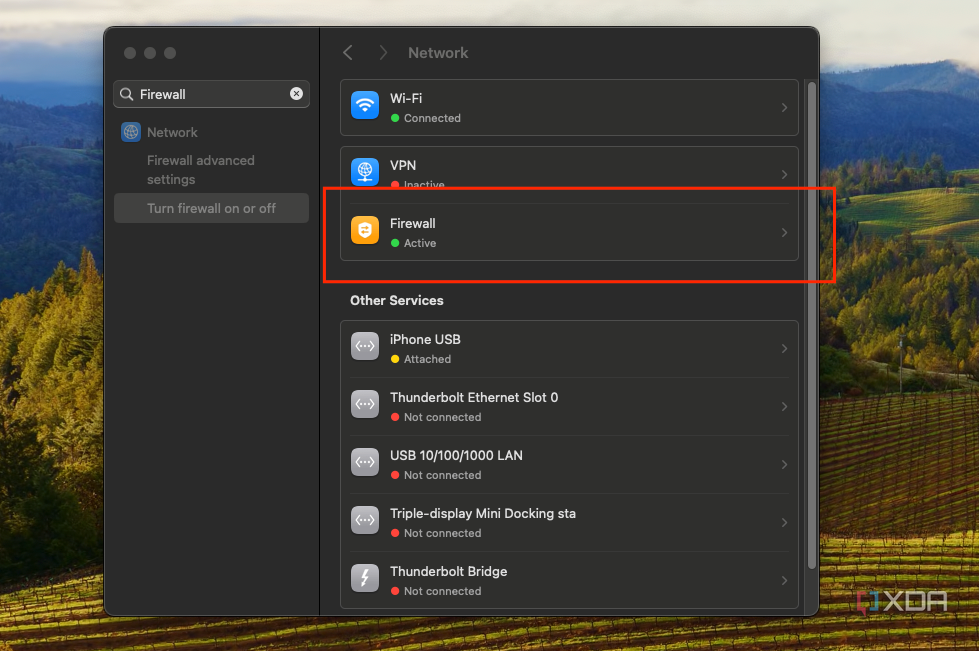
Task: Click the Thunderbolt Ethernet Slot 0 icon
Action: (365, 404)
